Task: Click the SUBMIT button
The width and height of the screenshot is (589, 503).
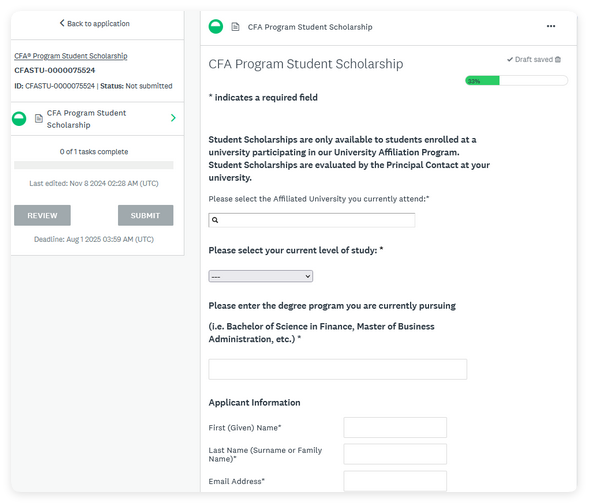Action: tap(145, 215)
